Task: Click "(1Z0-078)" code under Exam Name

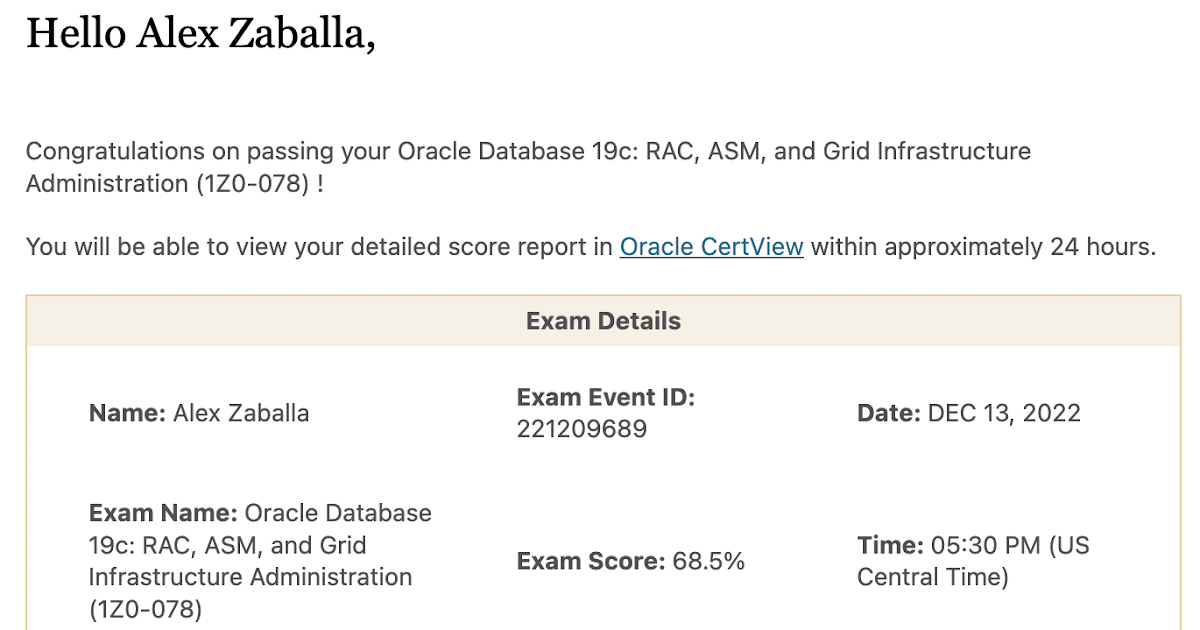Action: (145, 609)
